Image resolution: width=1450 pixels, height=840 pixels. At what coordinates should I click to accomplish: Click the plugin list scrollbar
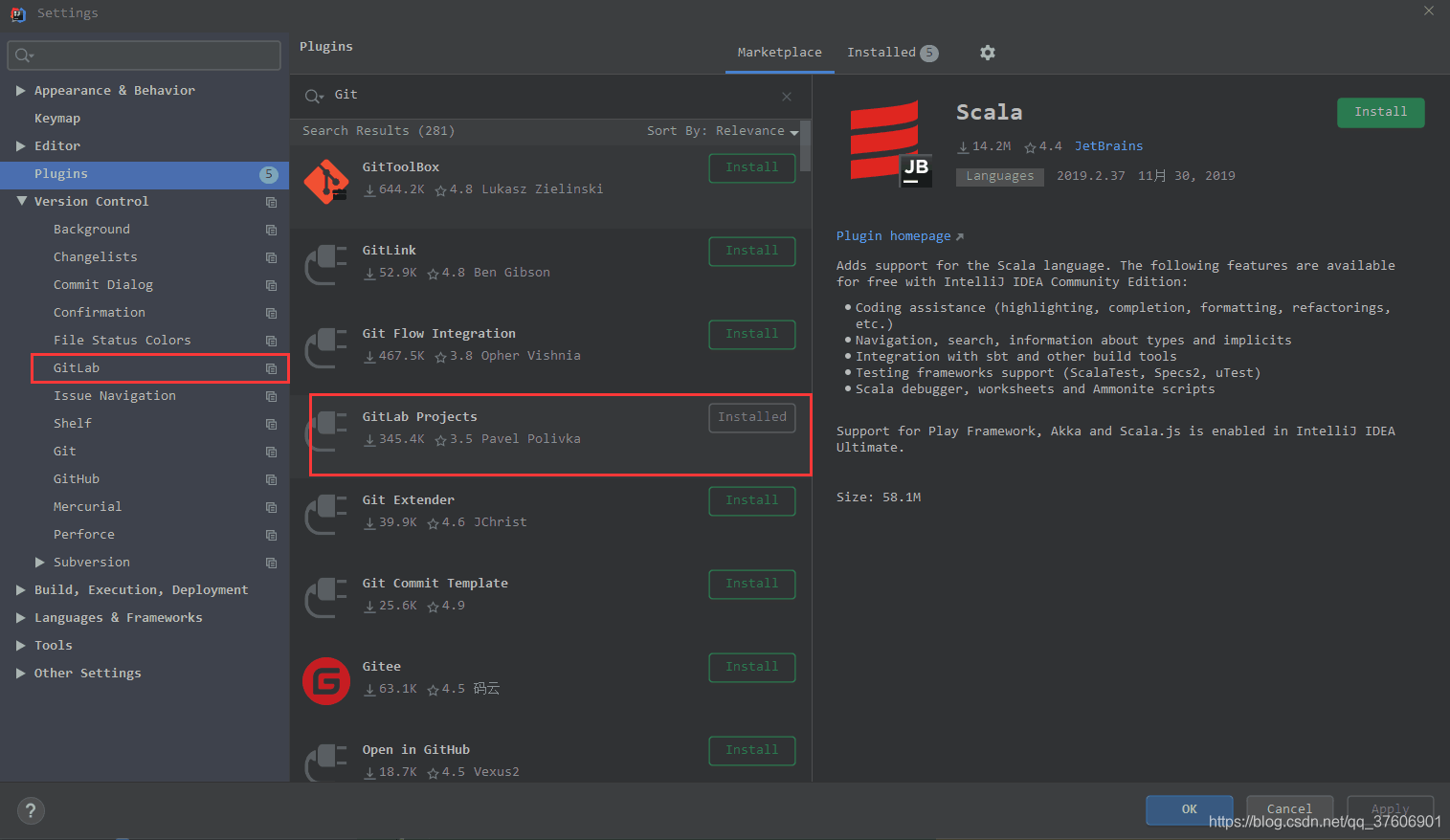[x=806, y=146]
